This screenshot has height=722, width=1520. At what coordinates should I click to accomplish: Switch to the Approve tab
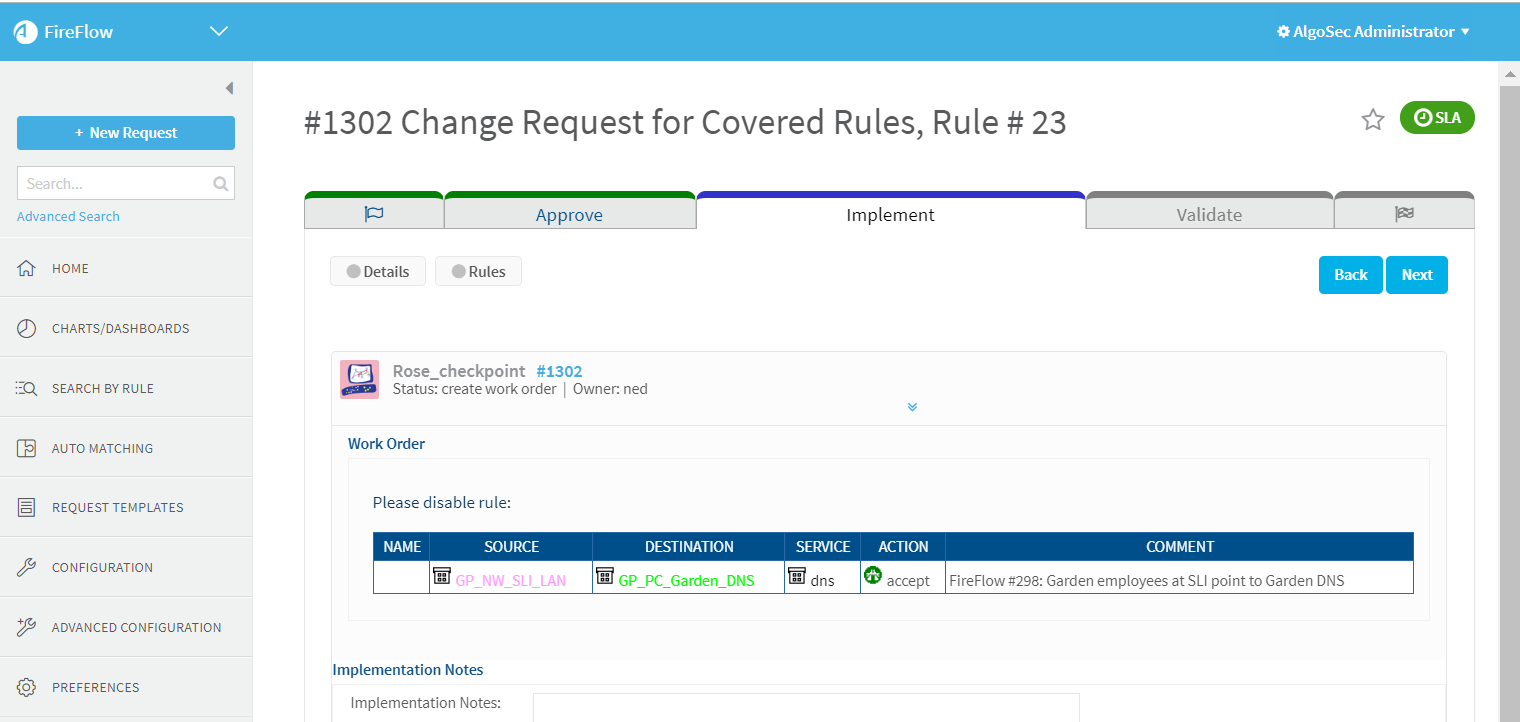(569, 214)
